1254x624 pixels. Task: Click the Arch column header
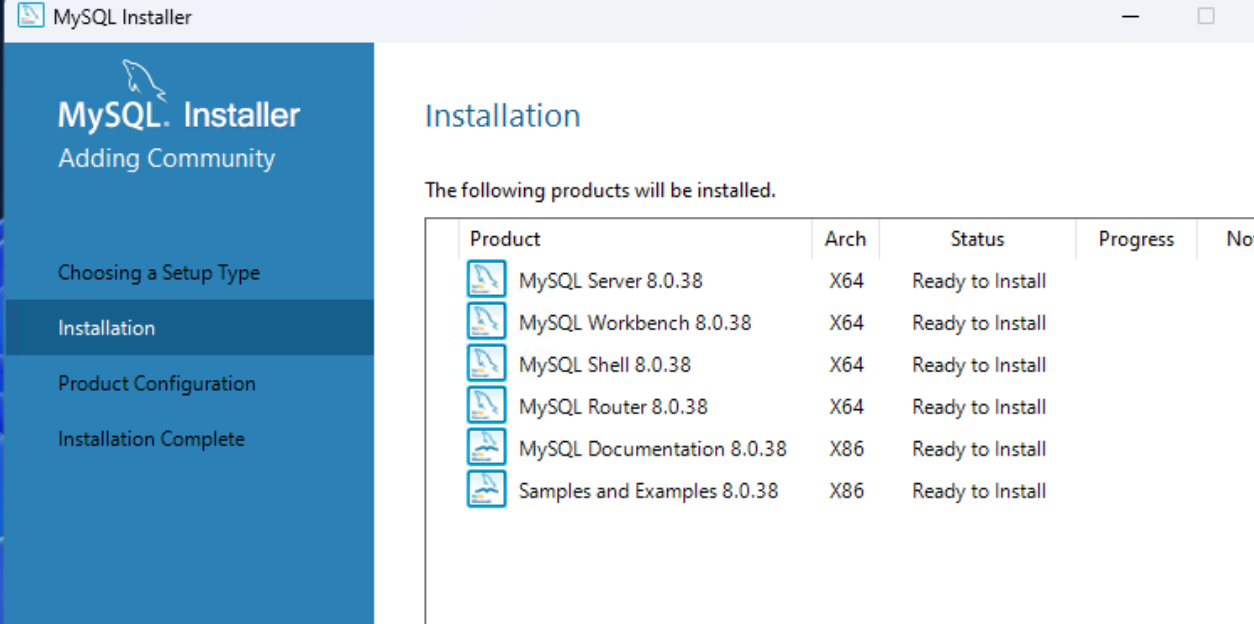pyautogui.click(x=845, y=239)
